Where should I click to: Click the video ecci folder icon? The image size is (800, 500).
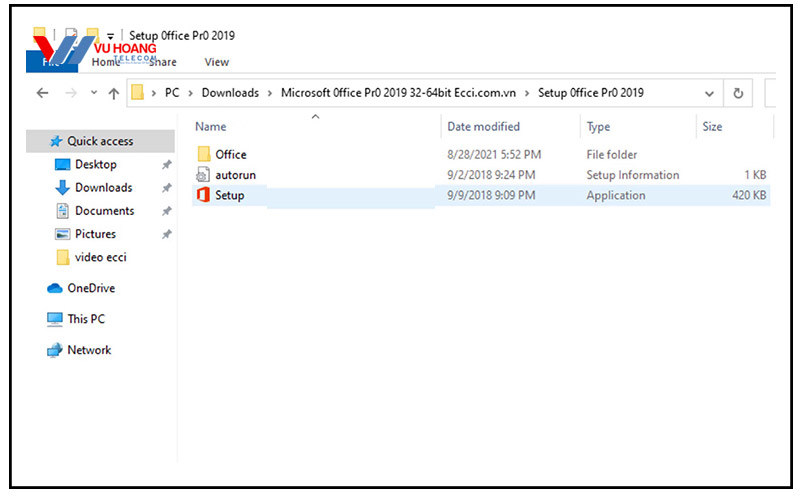[63, 257]
